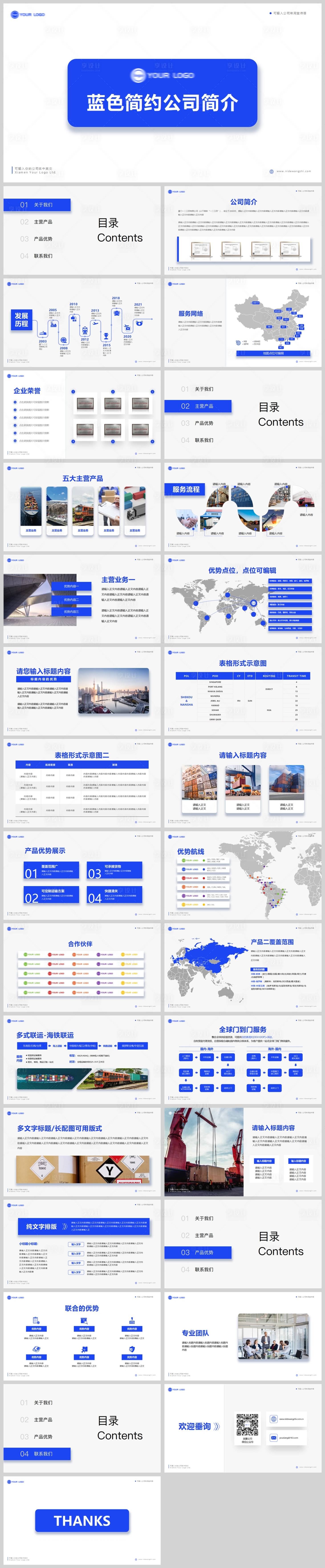Open the 五大主营产品 slide
The width and height of the screenshot is (325, 1568).
coord(82,507)
